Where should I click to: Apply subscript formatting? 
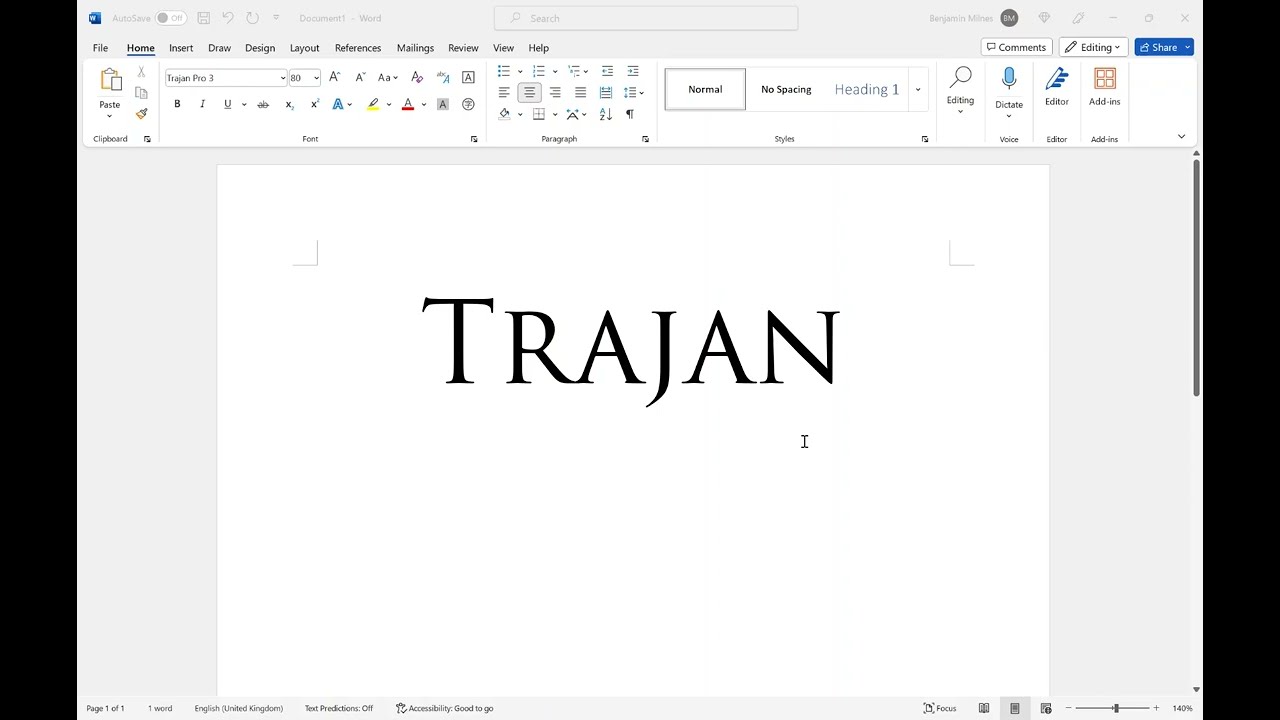tap(289, 104)
